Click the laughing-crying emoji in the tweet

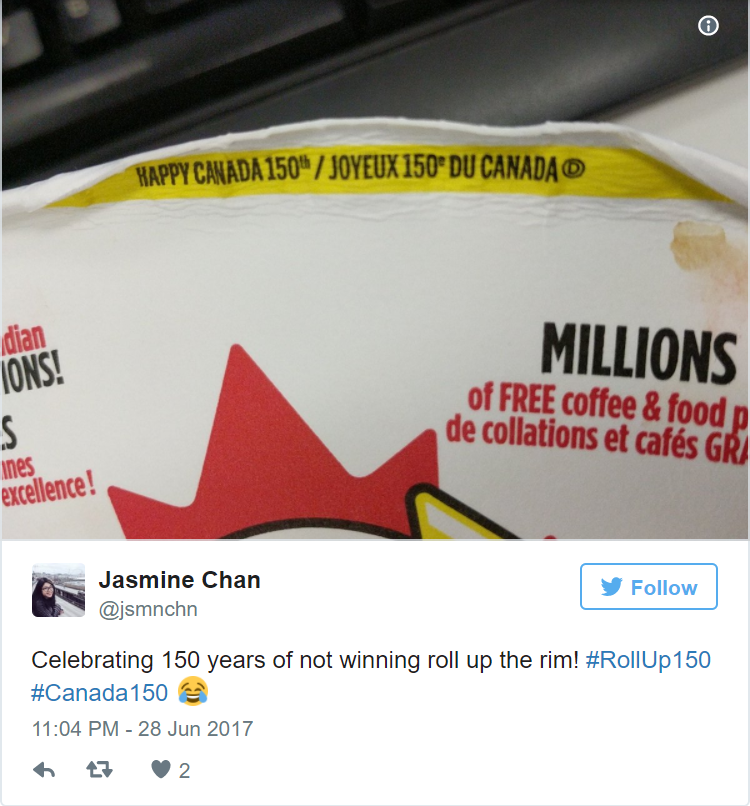[x=193, y=691]
